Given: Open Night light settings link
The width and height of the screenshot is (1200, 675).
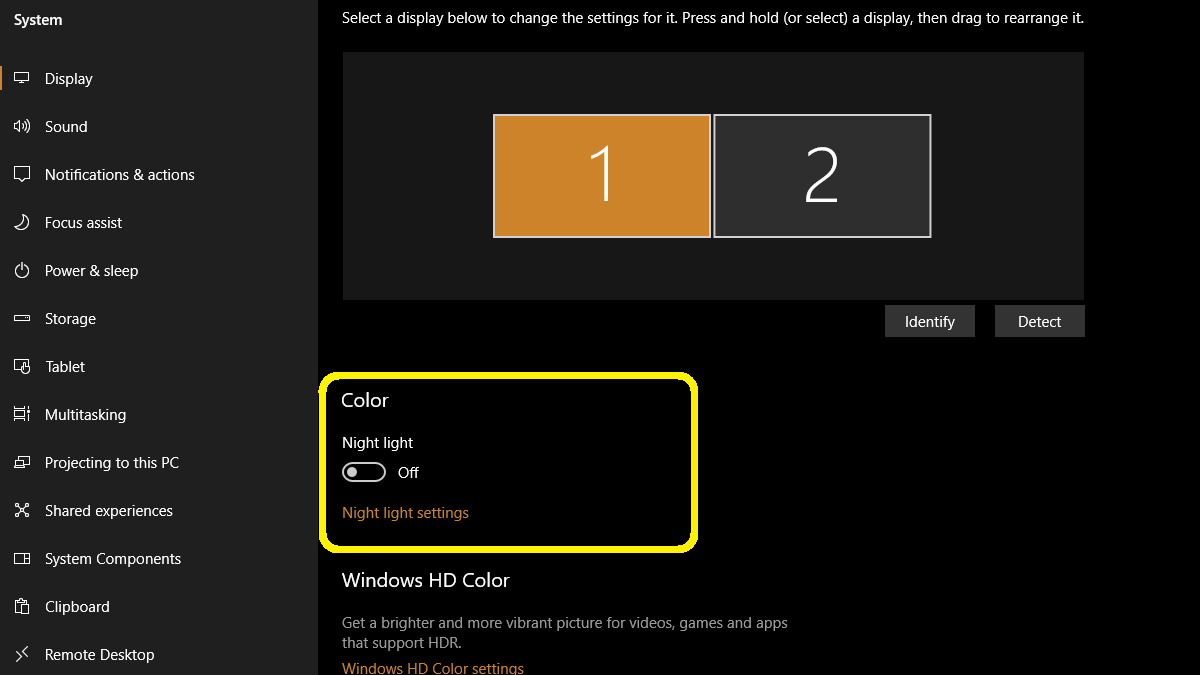Looking at the screenshot, I should coord(405,512).
